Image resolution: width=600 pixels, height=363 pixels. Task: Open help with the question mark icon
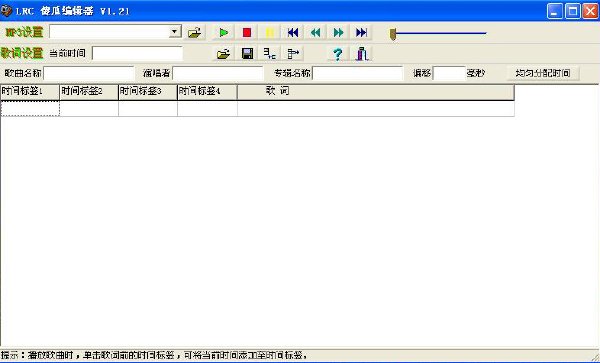(338, 54)
